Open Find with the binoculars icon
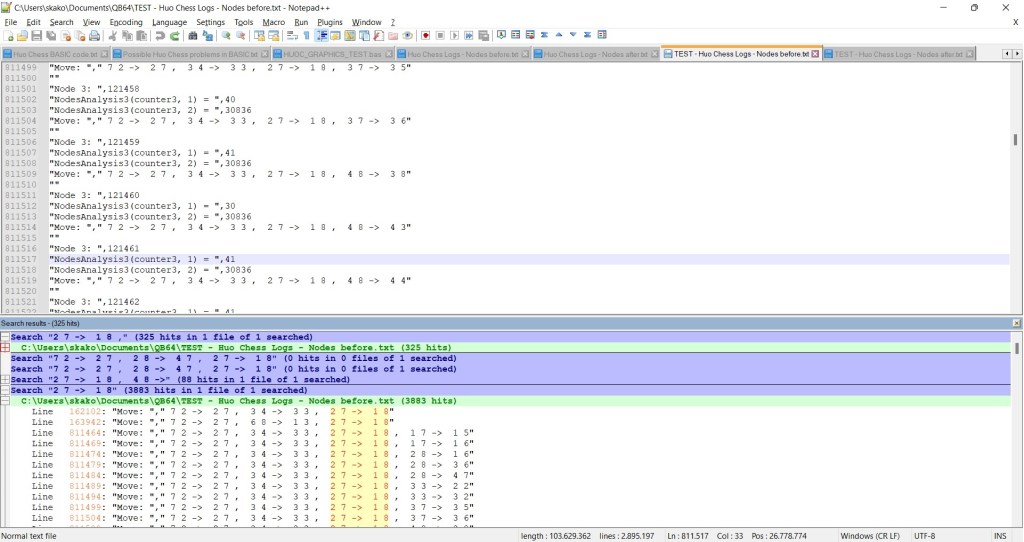The height and width of the screenshot is (542, 1024). [193, 36]
